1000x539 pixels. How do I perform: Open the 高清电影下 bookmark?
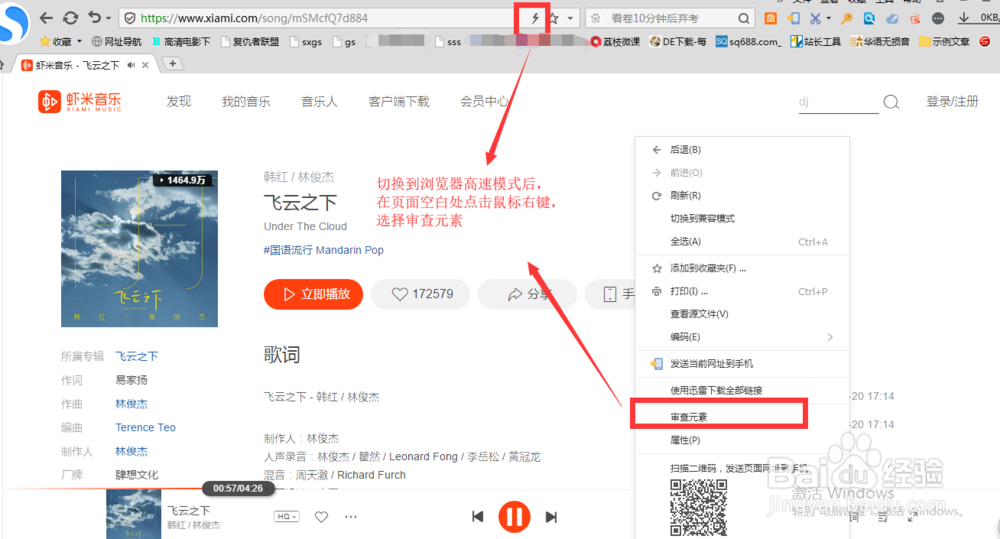(x=181, y=41)
